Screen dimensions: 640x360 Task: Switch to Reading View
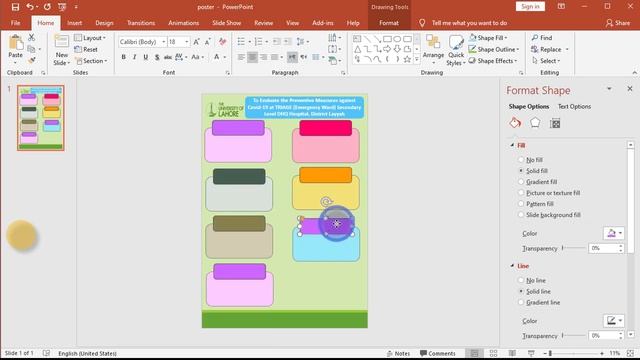[512, 353]
